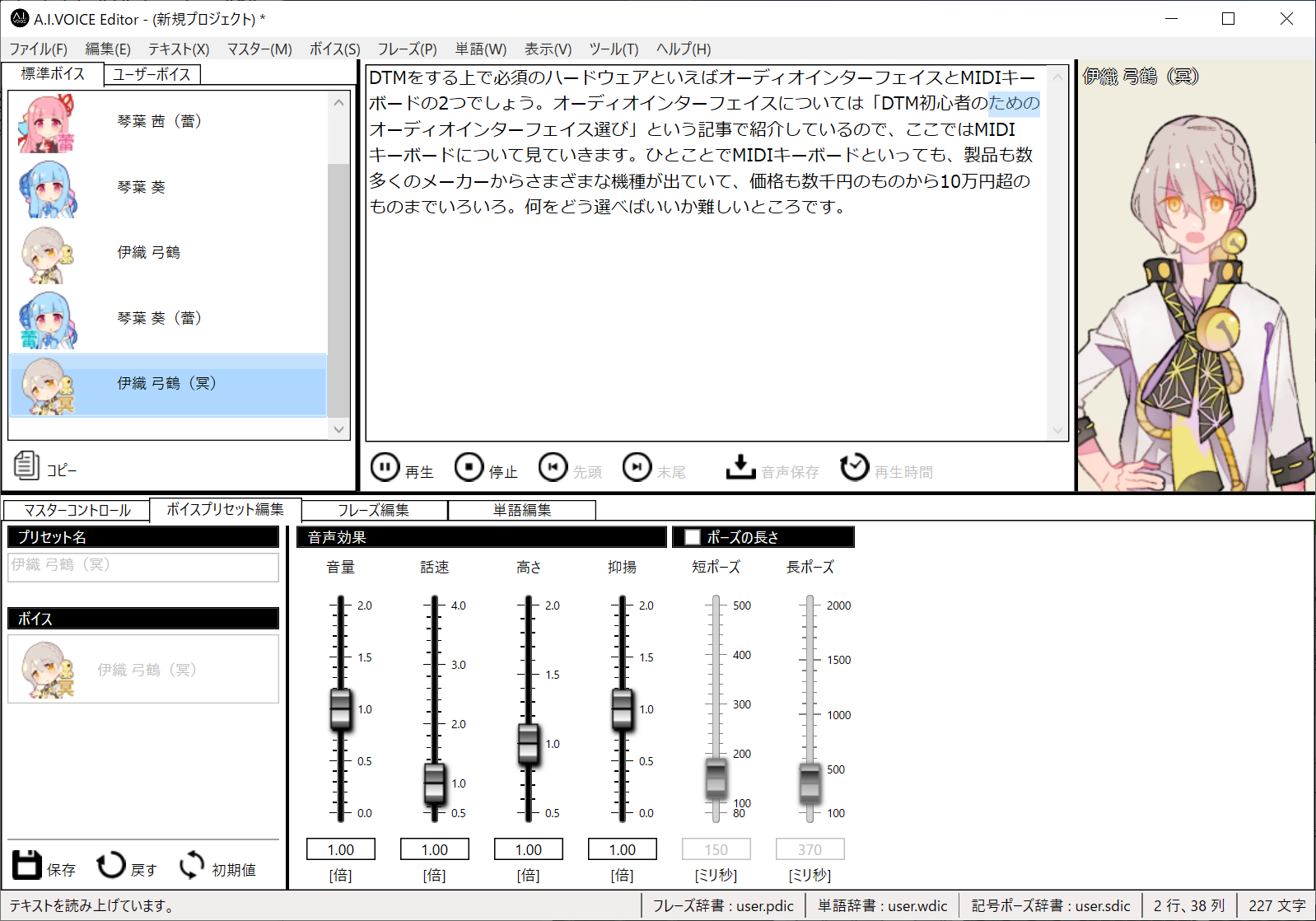
Task: Open the 単語(W) menu
Action: pyautogui.click(x=481, y=49)
